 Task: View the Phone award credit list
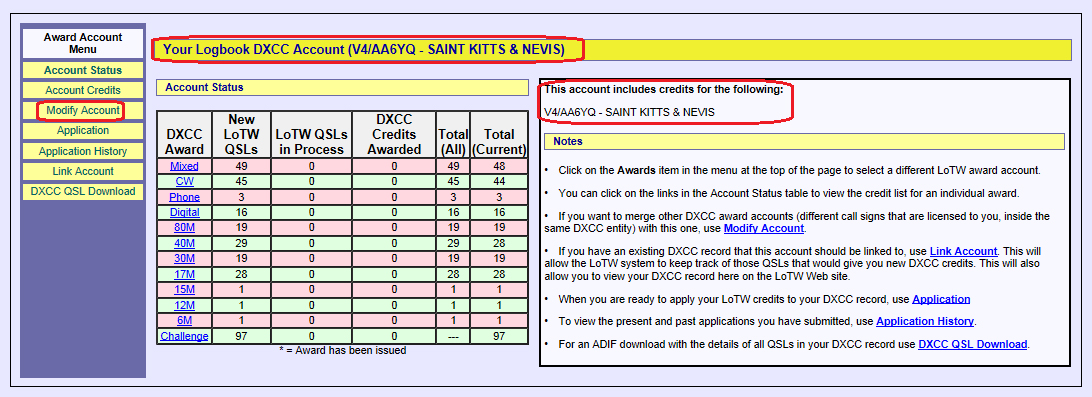pyautogui.click(x=185, y=197)
